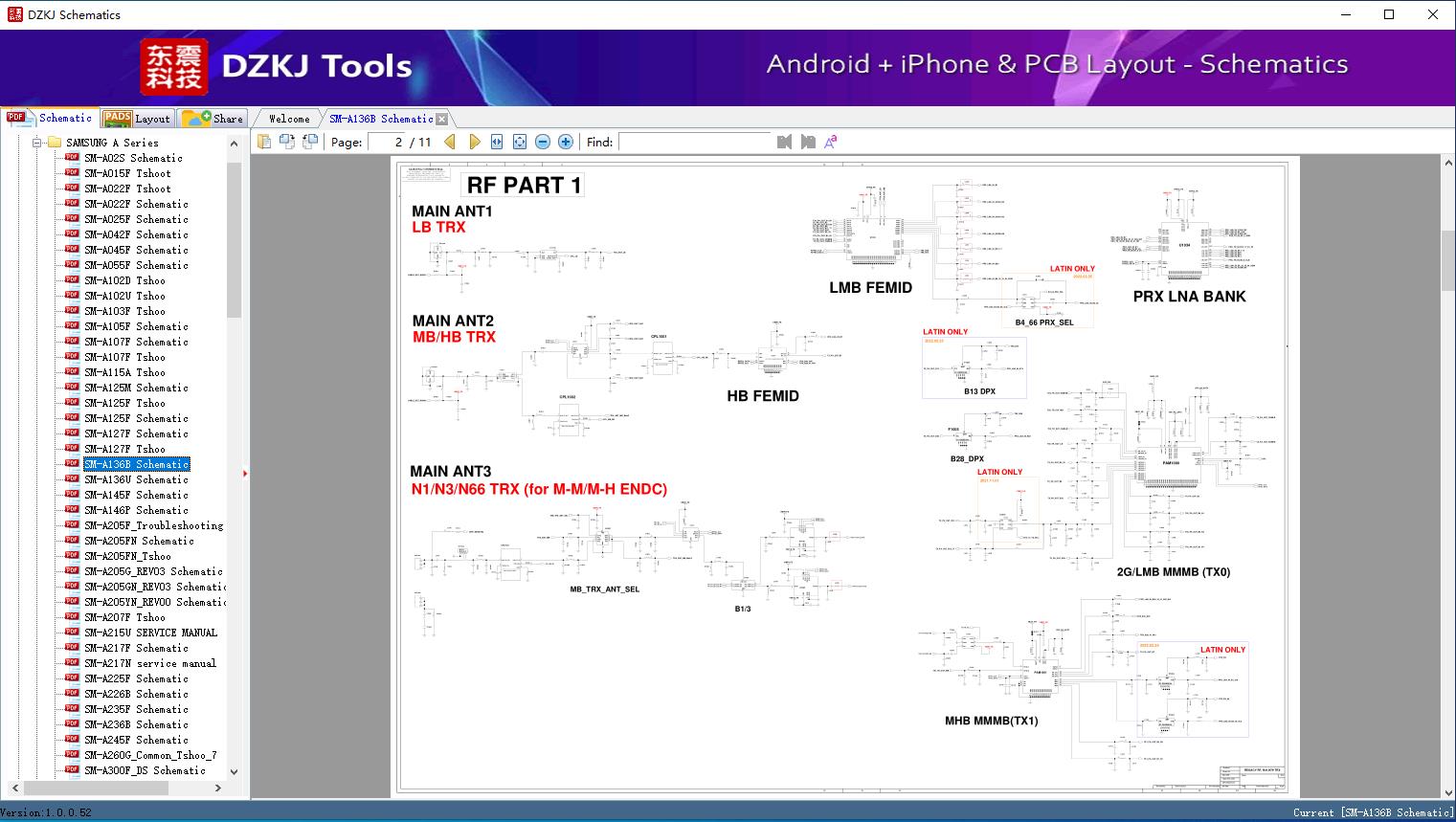
Task: Collapse the SAMSUNG A Series tree node
Action: pyautogui.click(x=37, y=143)
